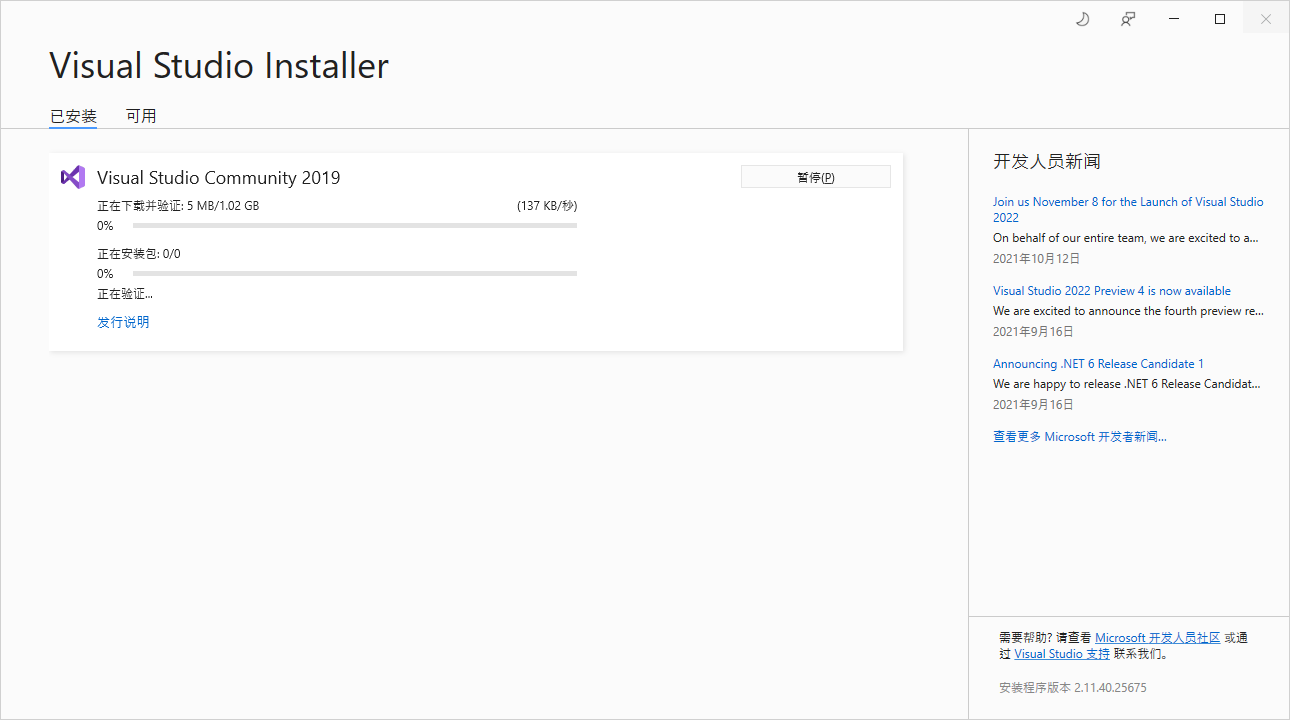Open Visual Studio 2022 Preview 4 news link
This screenshot has height=720, width=1290.
pos(1112,291)
